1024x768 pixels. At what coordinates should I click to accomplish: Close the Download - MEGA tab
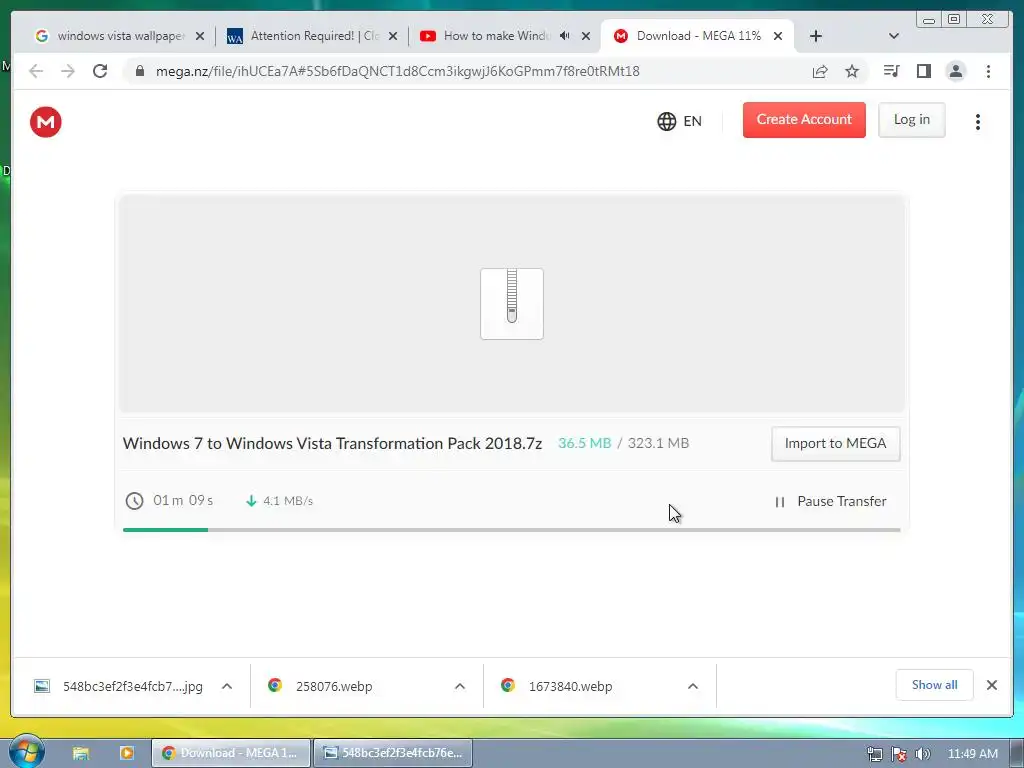(778, 36)
